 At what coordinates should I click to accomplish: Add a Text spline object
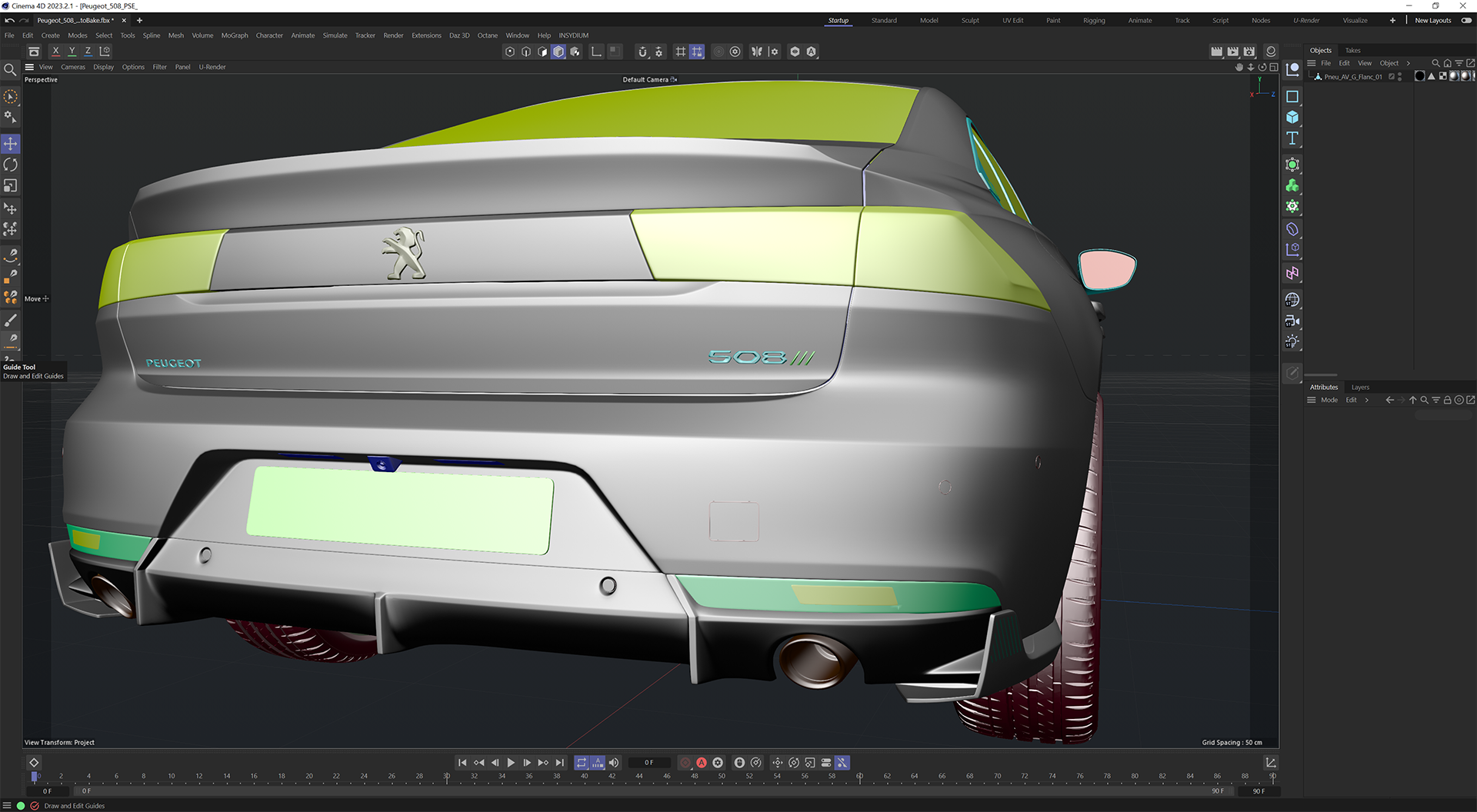[1292, 138]
